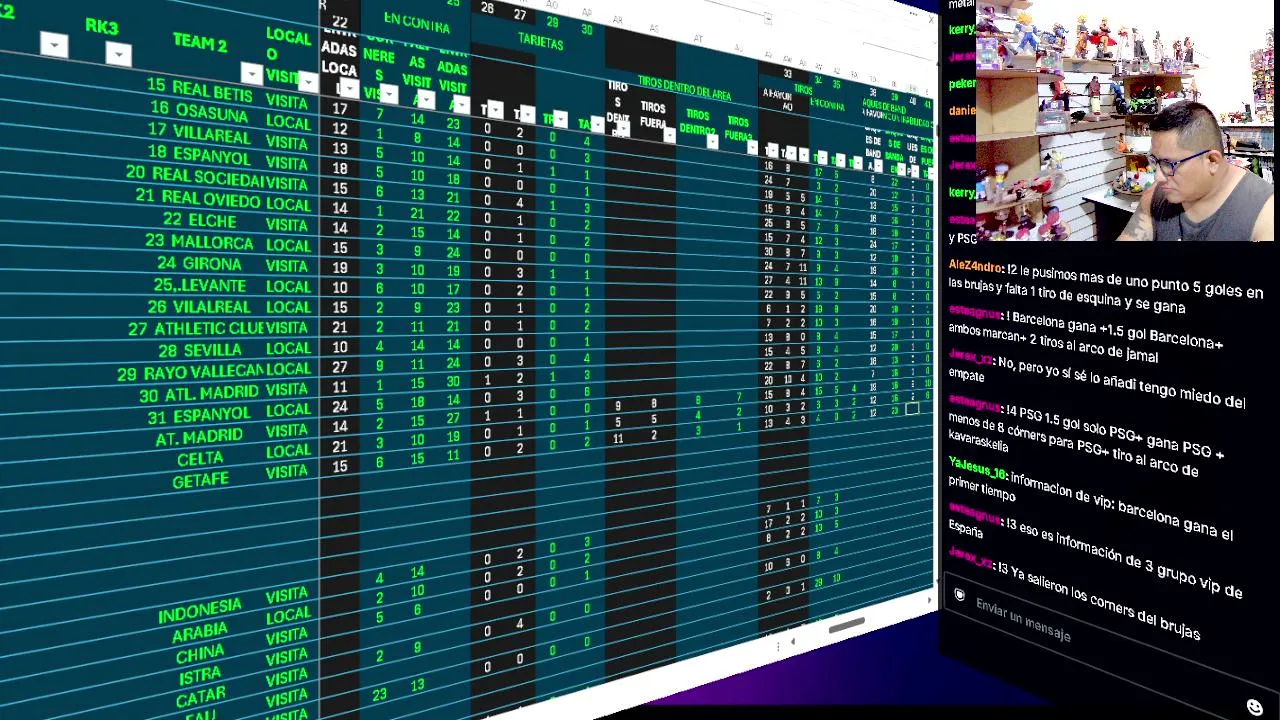Open the emoji picker in chat
Viewport: 1280px width, 720px height.
point(1255,707)
